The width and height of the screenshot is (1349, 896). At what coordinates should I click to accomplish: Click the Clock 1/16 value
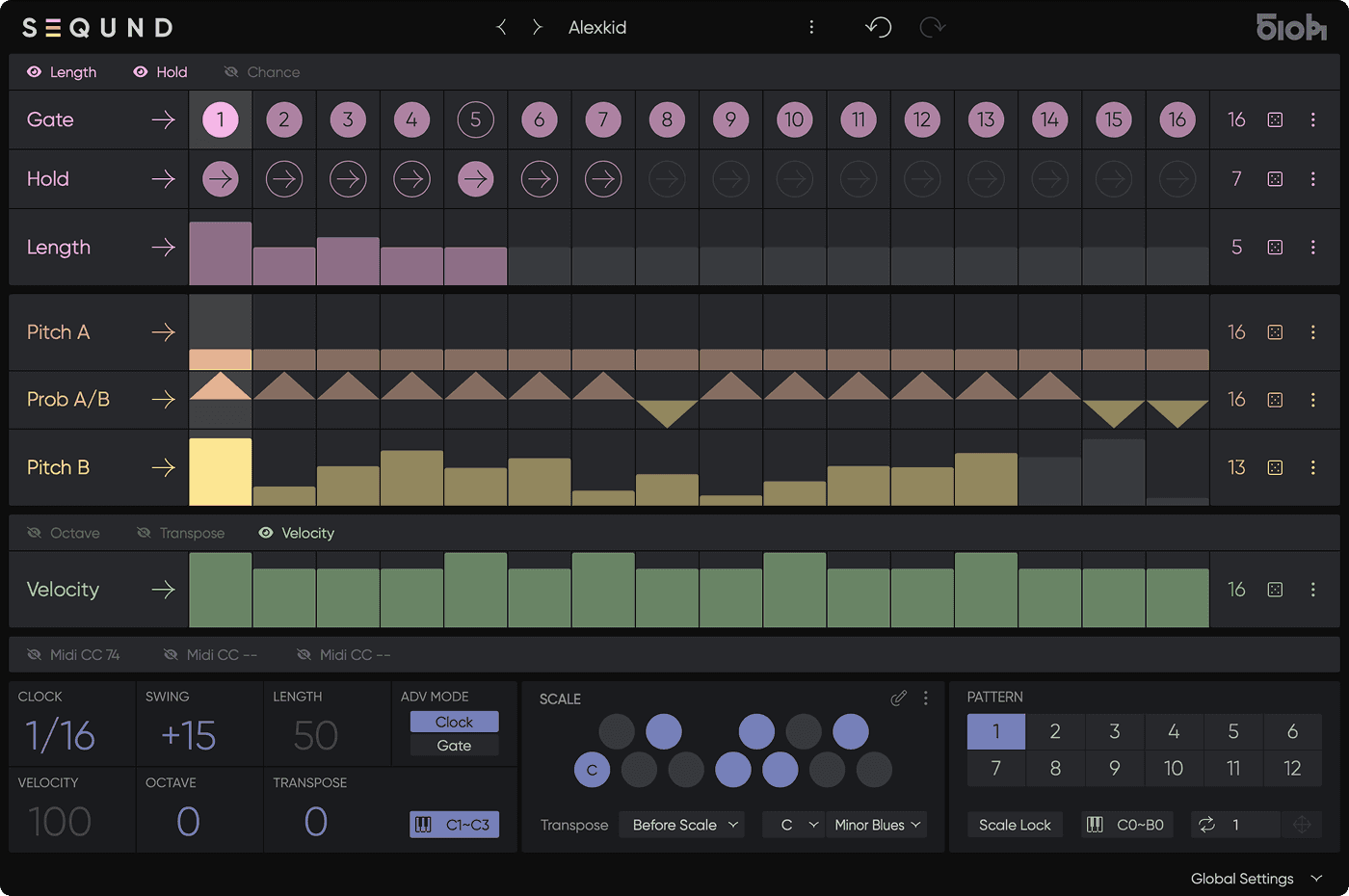click(60, 736)
